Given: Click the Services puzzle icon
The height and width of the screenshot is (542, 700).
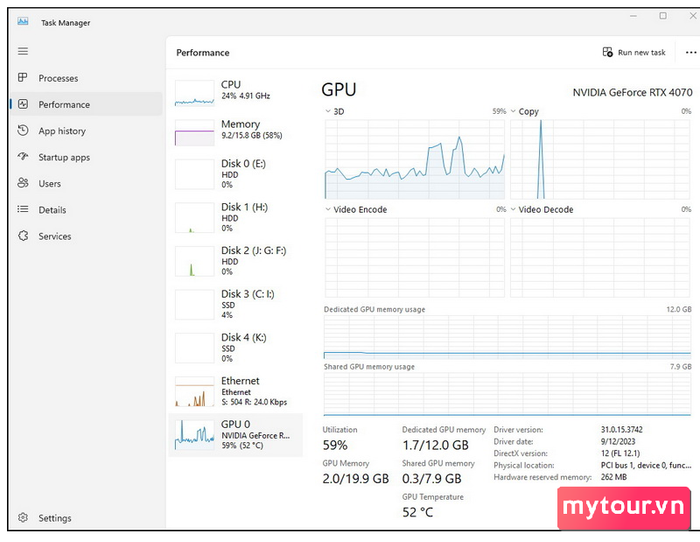Looking at the screenshot, I should (x=23, y=237).
